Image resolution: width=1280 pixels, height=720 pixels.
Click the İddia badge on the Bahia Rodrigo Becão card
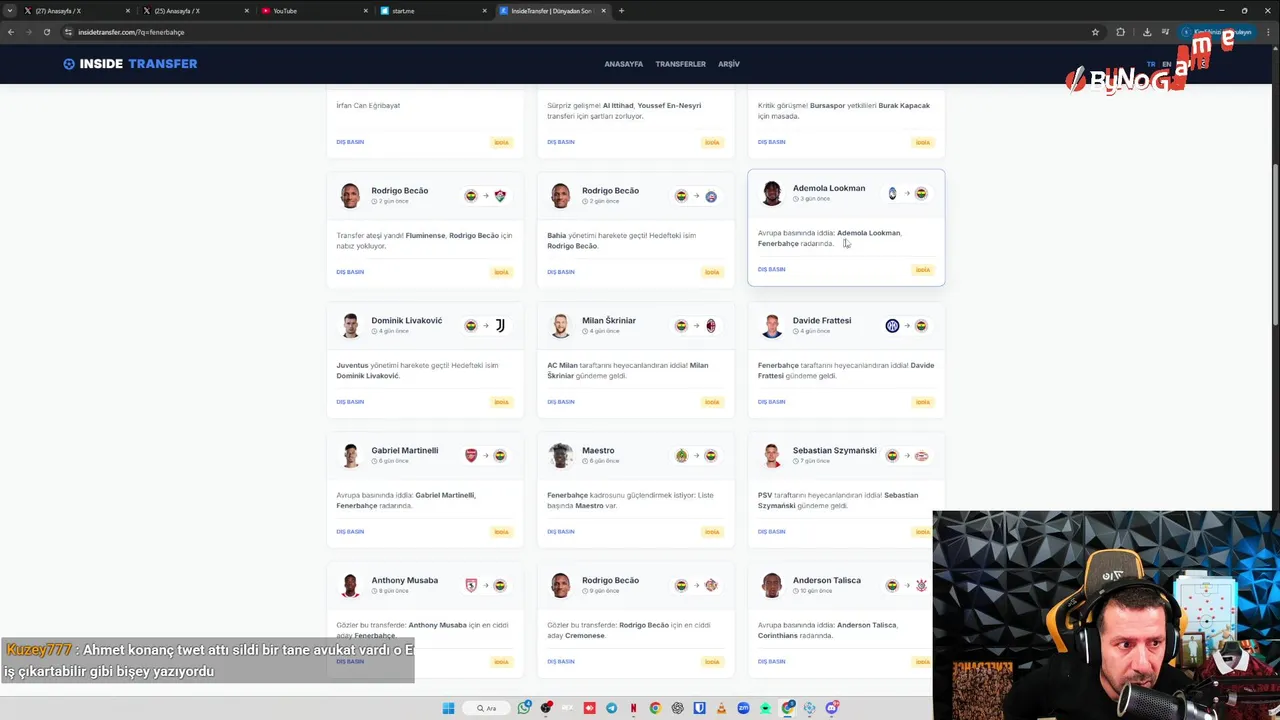point(712,272)
